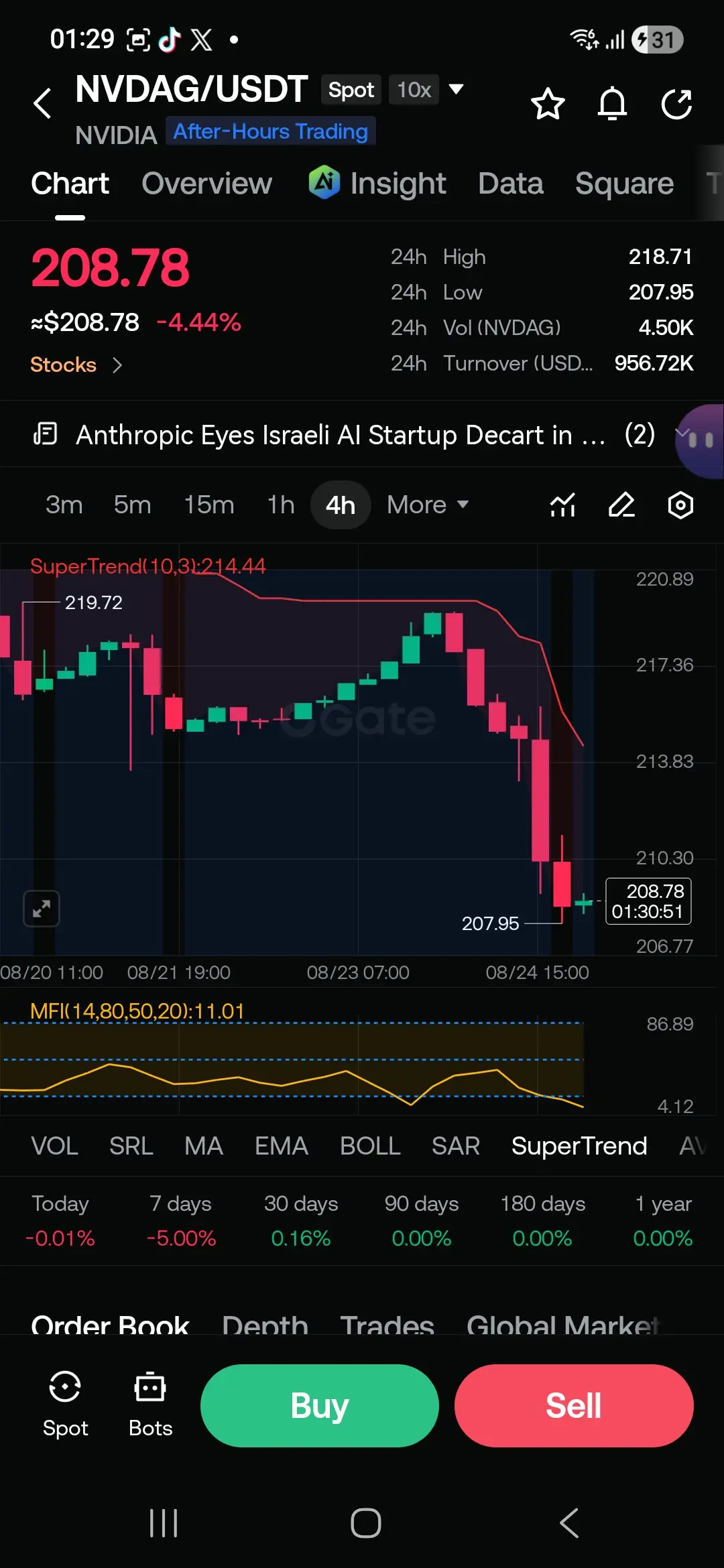Tap the share icon in header
The height and width of the screenshot is (1568, 724).
(x=676, y=104)
